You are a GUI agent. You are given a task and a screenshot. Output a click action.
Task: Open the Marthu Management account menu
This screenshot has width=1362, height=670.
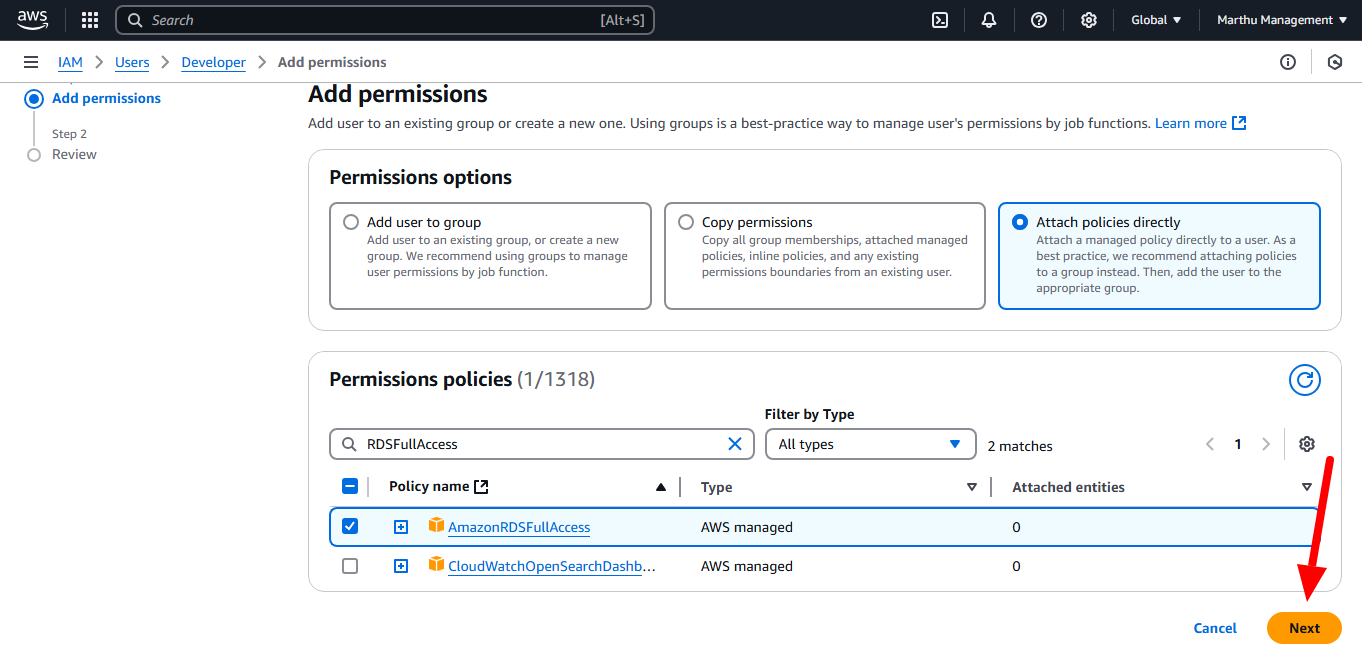(x=1282, y=20)
